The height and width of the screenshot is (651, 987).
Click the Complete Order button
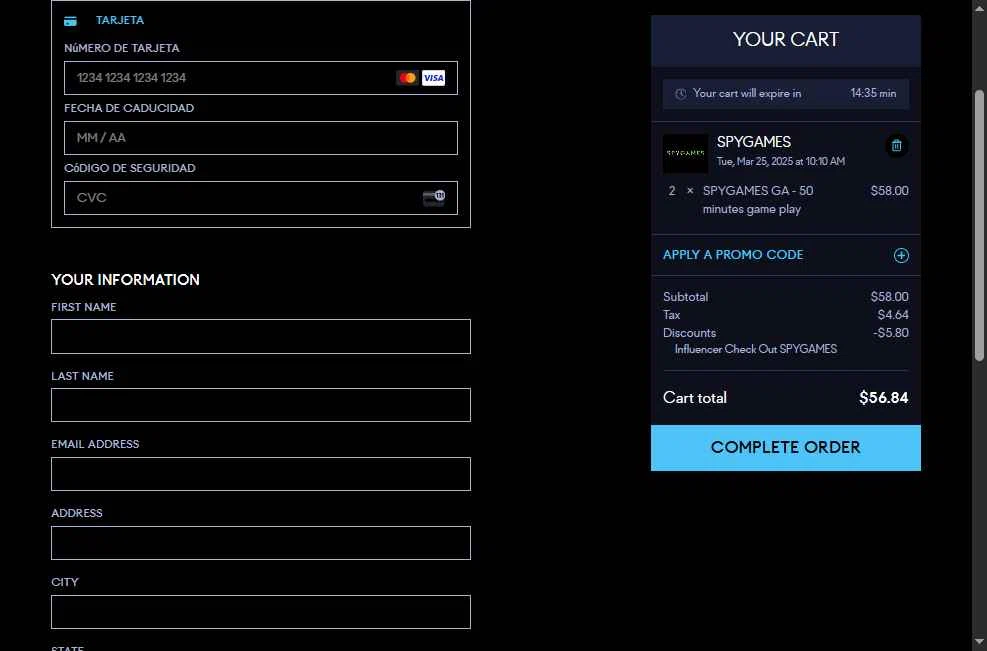(786, 448)
